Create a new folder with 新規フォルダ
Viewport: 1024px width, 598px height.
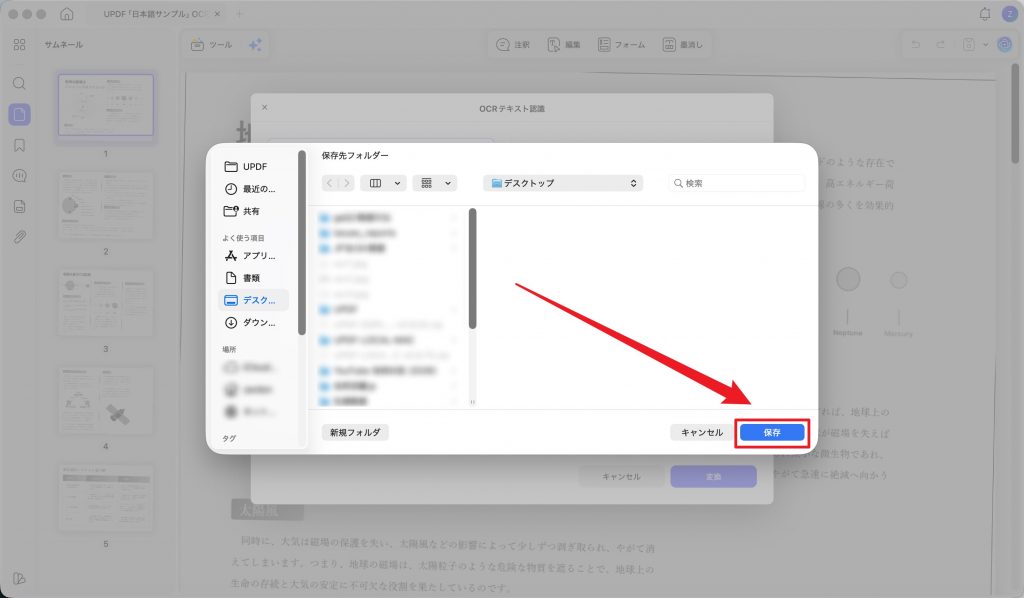coord(355,432)
